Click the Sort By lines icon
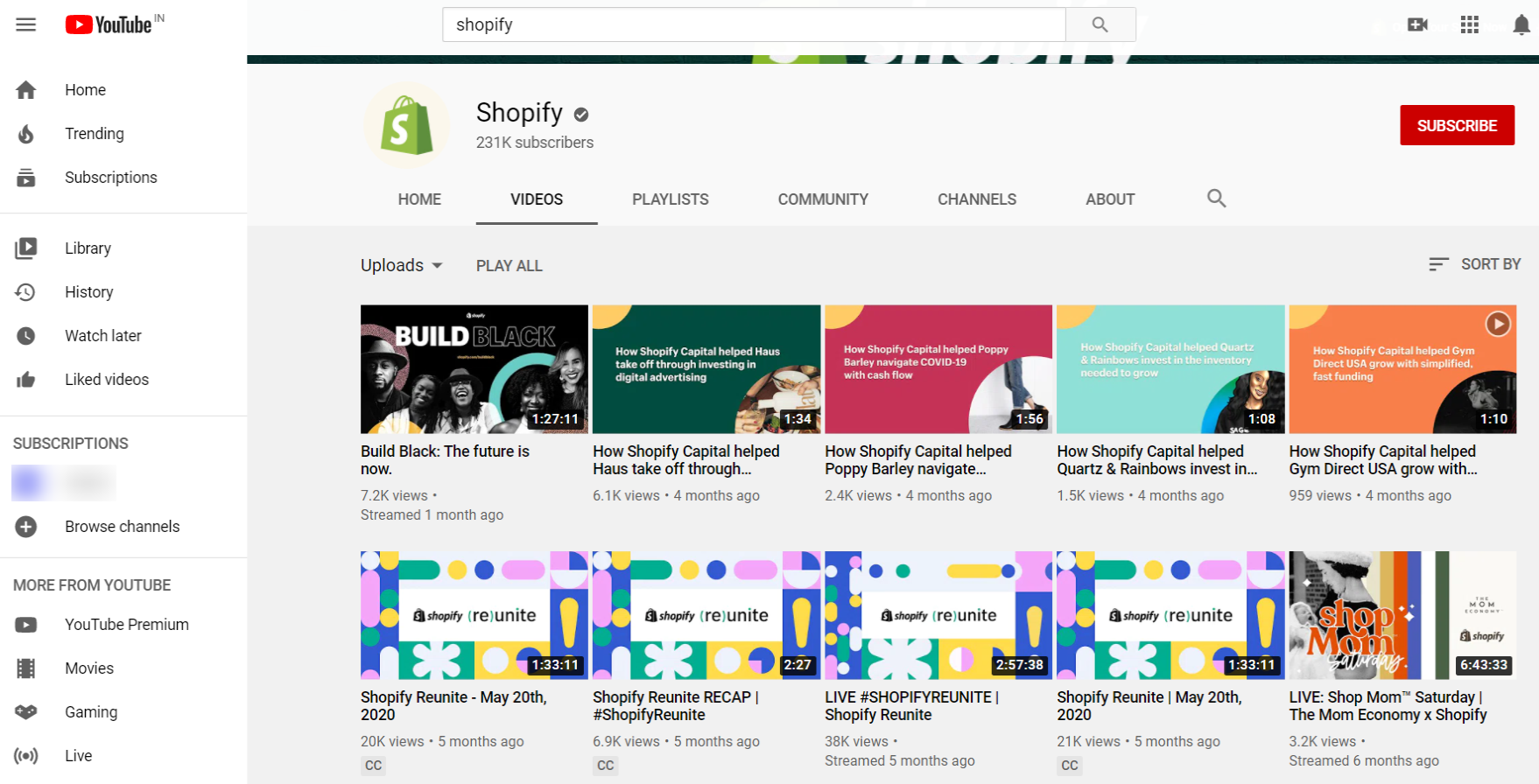 pyautogui.click(x=1438, y=264)
